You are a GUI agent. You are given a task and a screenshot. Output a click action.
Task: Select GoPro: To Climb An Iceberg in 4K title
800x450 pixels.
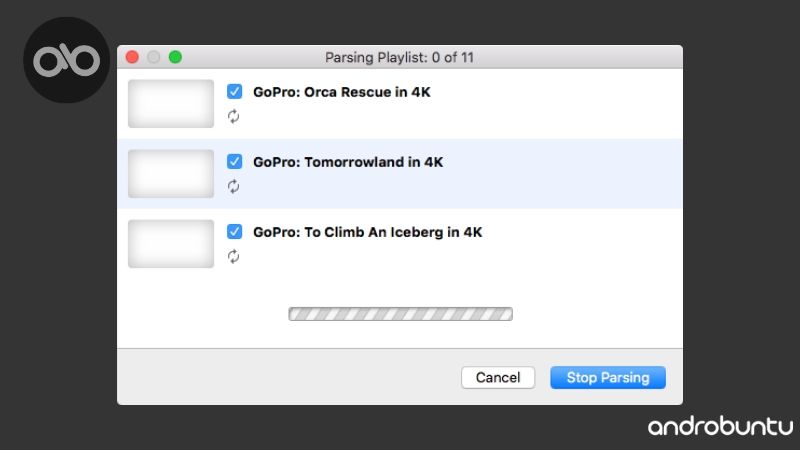click(x=367, y=232)
